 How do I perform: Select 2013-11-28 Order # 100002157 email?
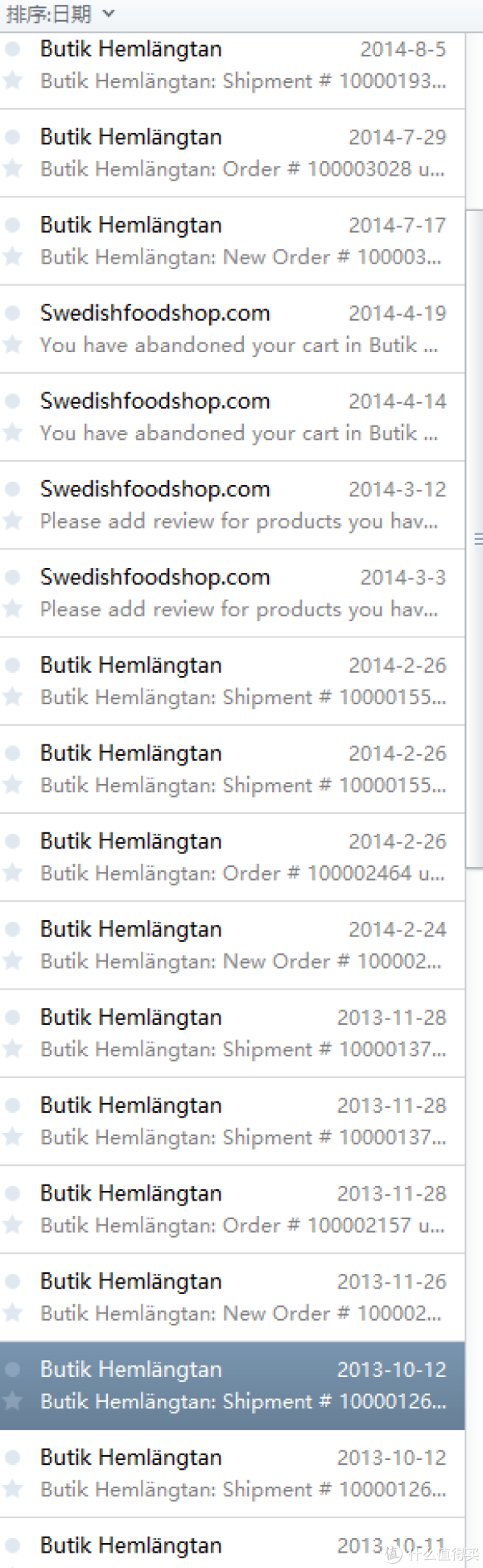click(233, 1209)
